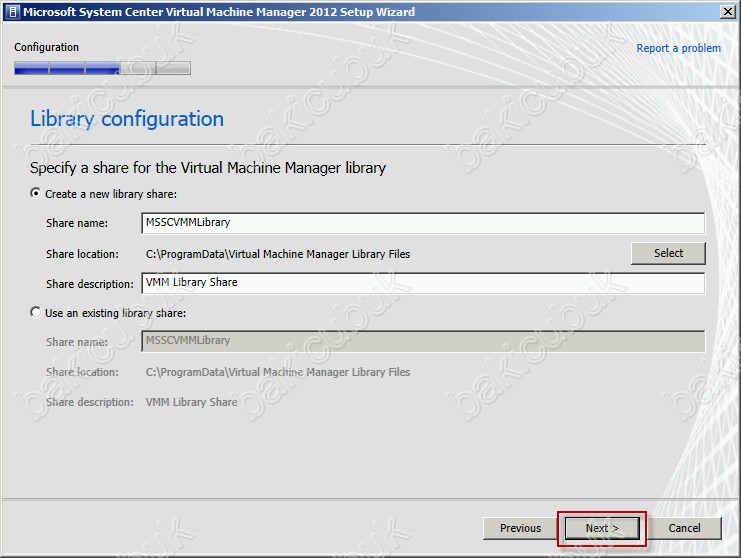Select Create a new library share option

click(x=35, y=194)
